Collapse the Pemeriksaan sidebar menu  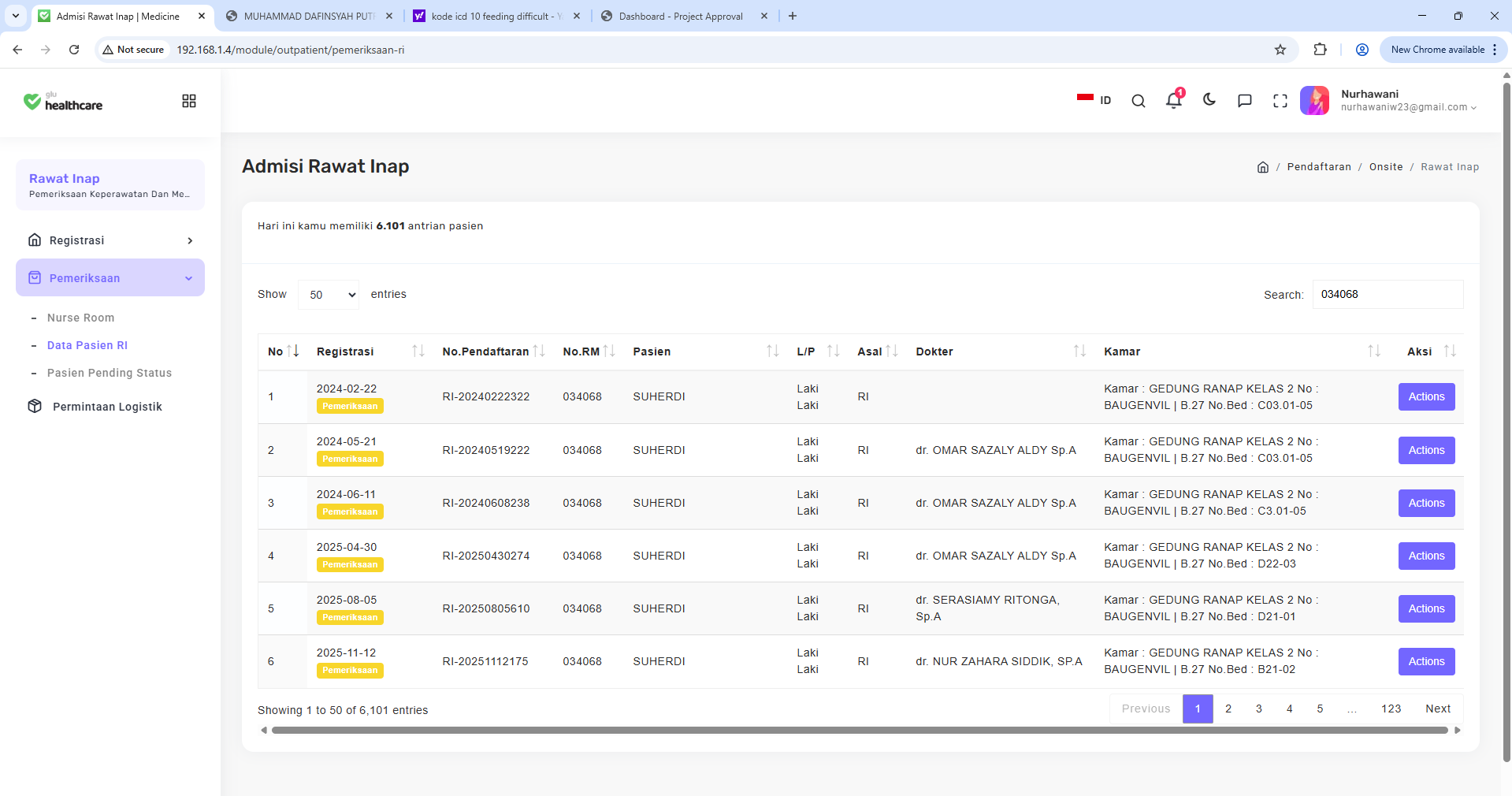tap(110, 277)
